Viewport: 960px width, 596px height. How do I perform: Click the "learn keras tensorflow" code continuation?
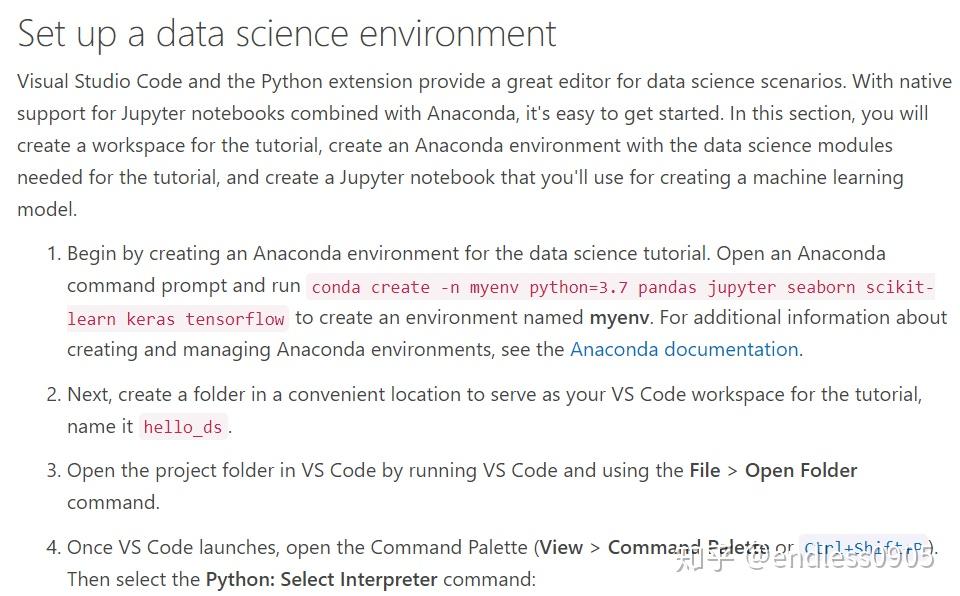[x=177, y=319]
